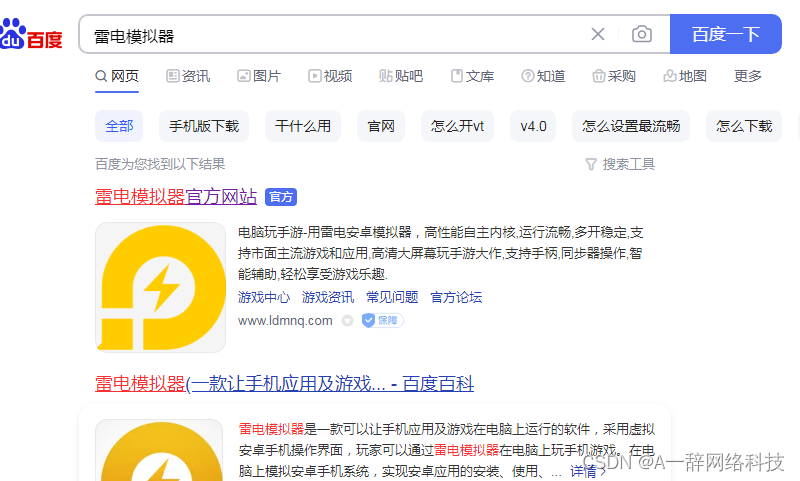This screenshot has width=800, height=481.
Task: Go to the 知道 tab
Action: click(x=543, y=77)
